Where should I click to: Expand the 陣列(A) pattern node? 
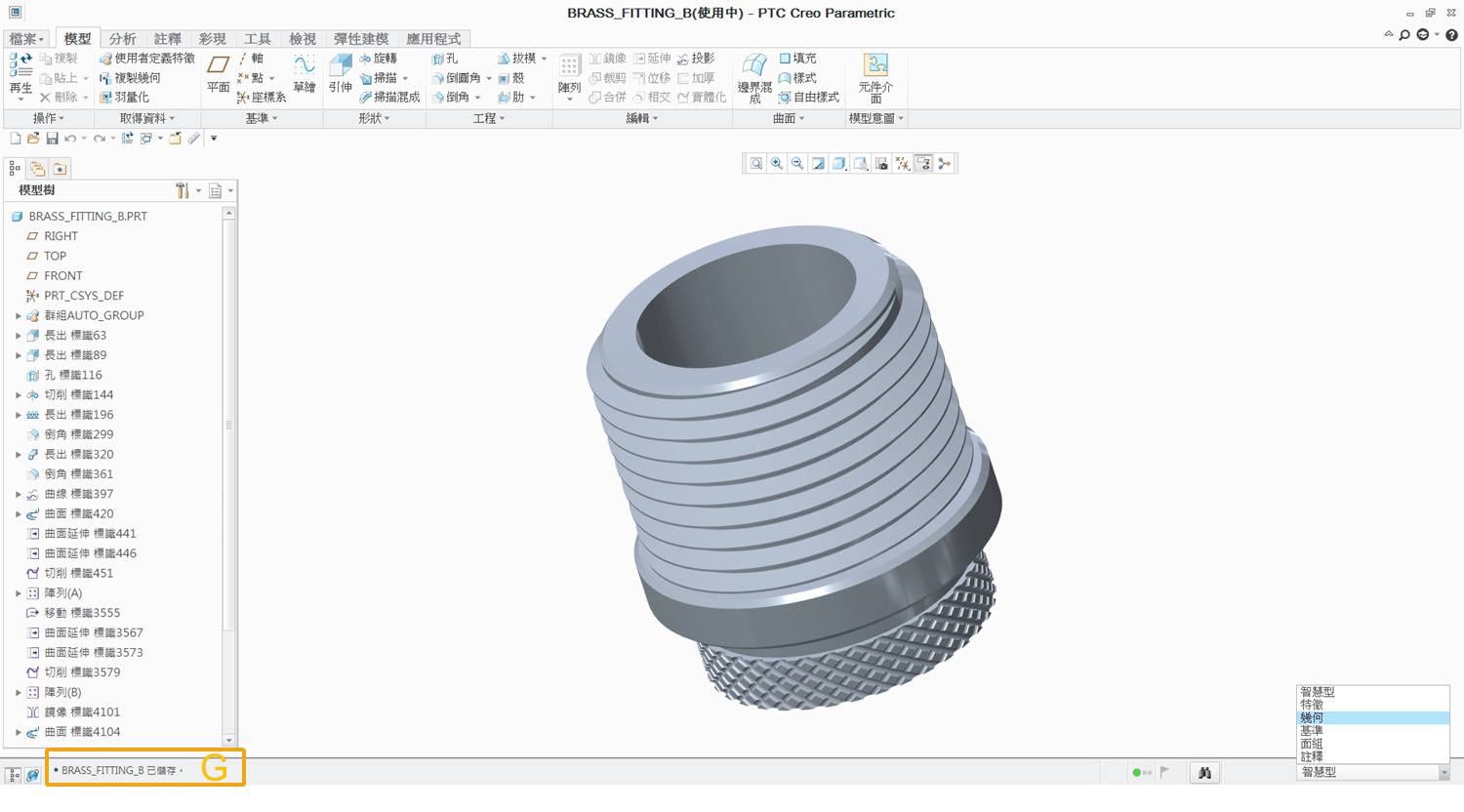click(18, 593)
